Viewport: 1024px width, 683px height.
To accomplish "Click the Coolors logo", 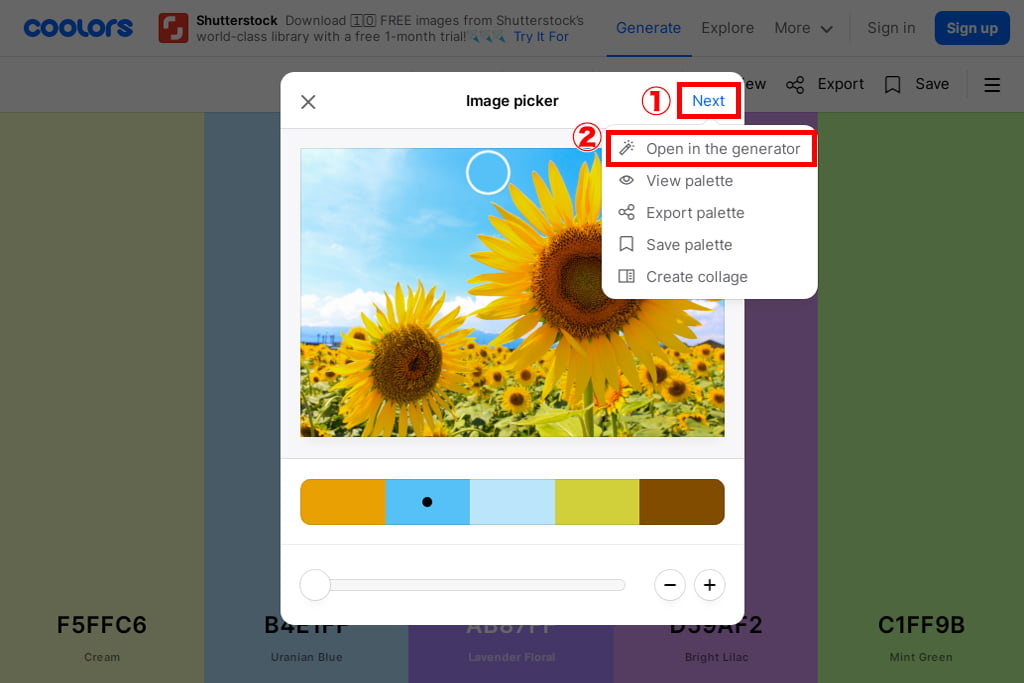I will 78,28.
